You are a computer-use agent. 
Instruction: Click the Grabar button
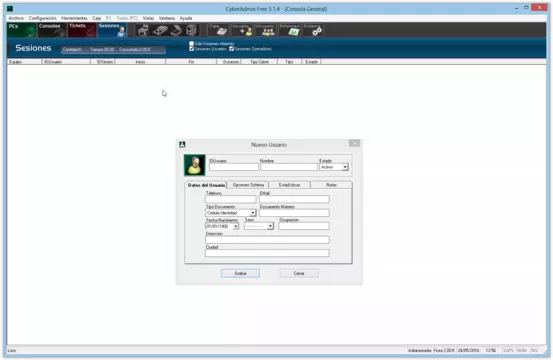[x=241, y=273]
